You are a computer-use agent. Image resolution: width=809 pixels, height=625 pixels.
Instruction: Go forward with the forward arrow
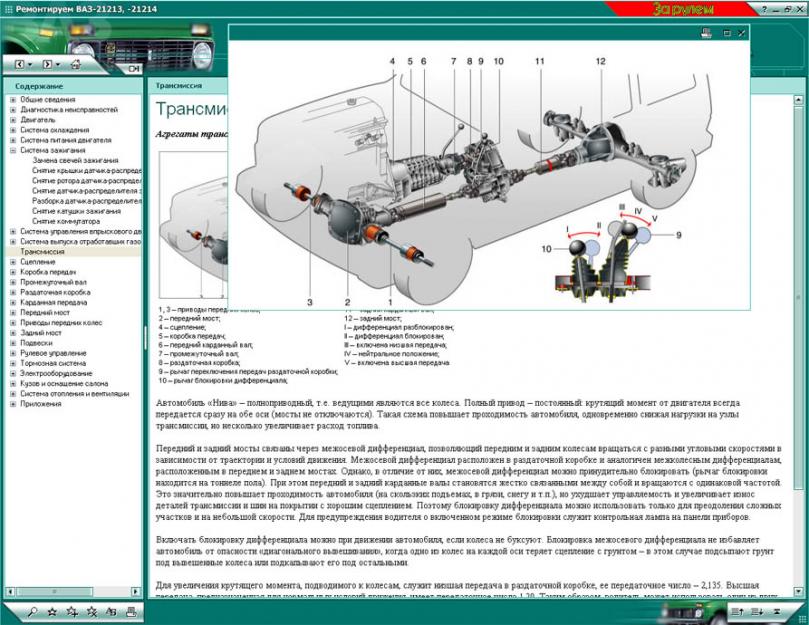47,65
